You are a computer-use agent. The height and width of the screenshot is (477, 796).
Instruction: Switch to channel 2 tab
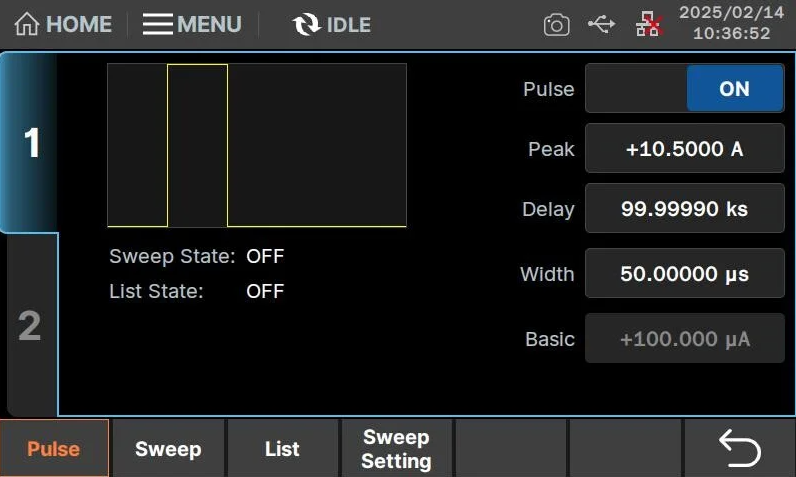point(30,326)
